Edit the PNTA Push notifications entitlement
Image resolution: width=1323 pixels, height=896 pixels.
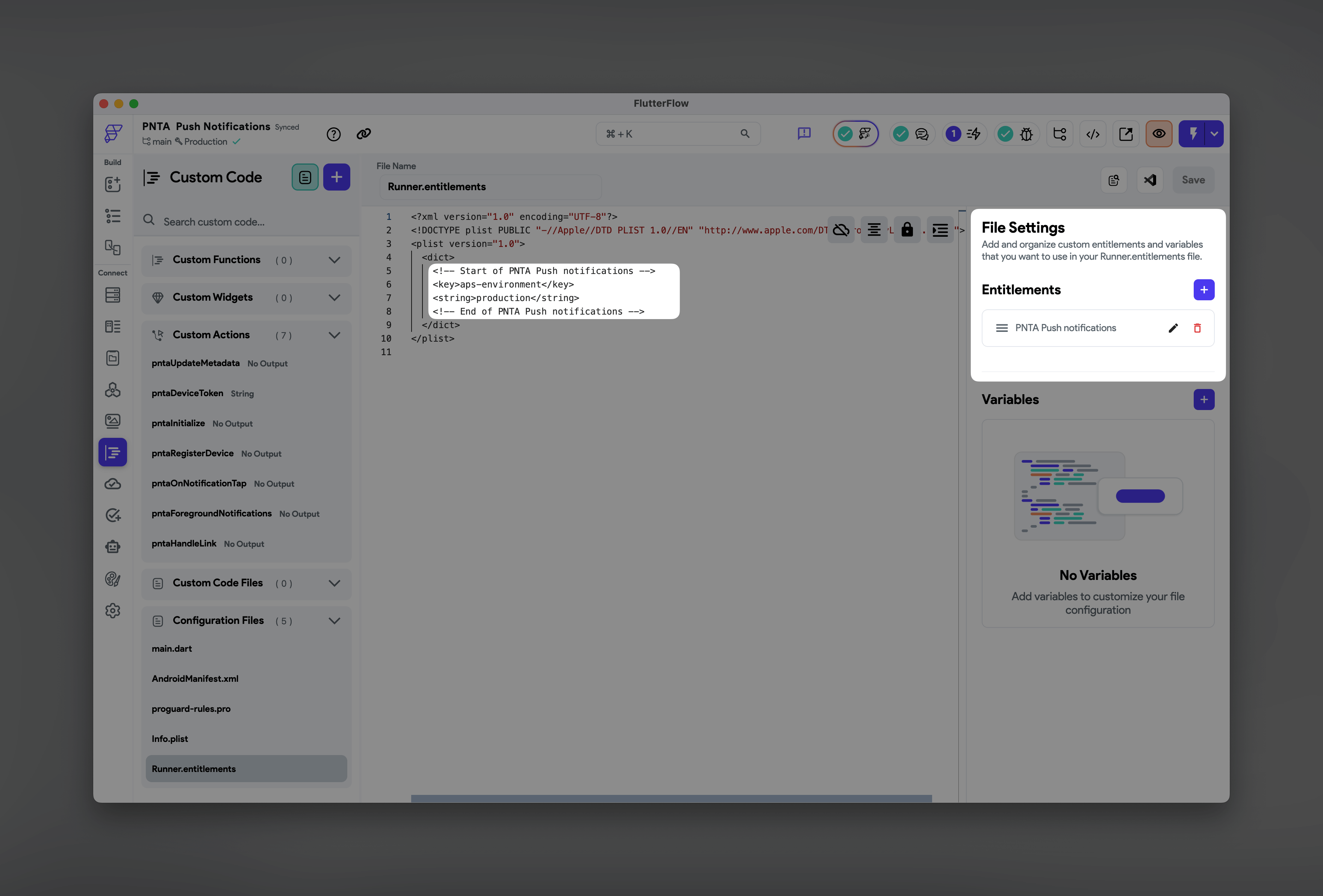click(1173, 328)
